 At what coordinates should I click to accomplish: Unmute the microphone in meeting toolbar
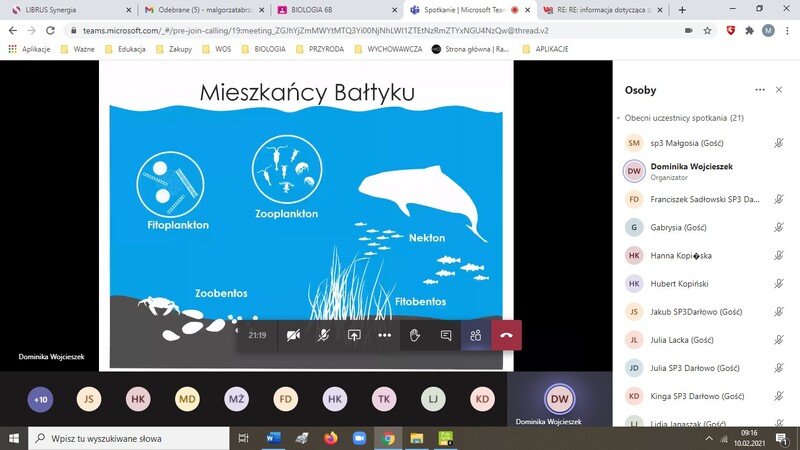323,336
